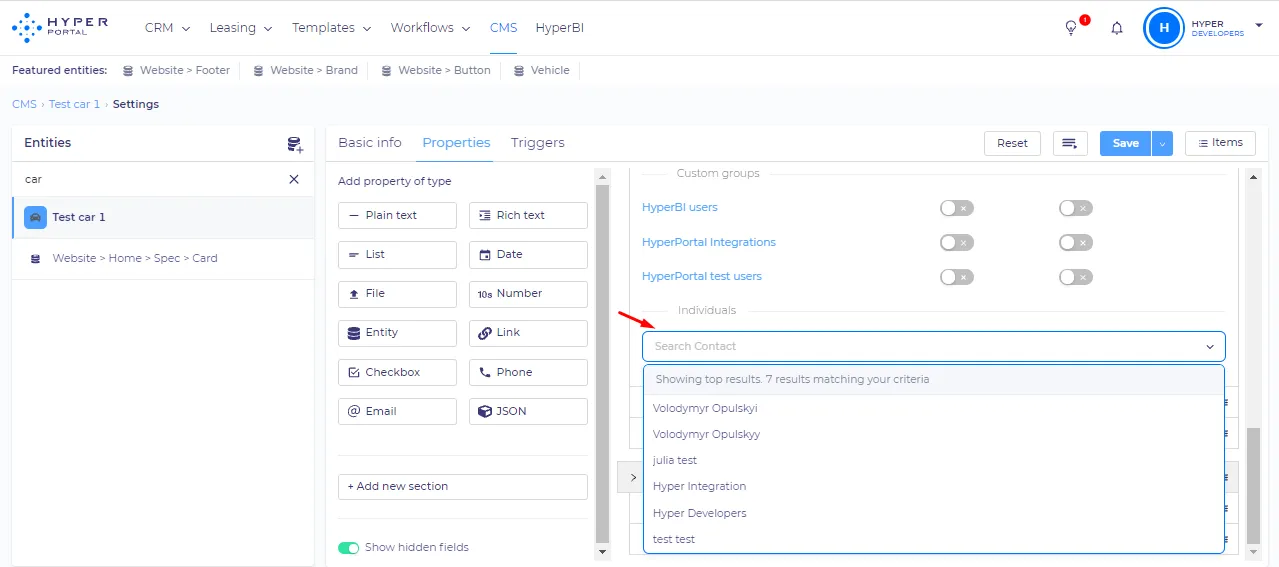1279x567 pixels.
Task: Switch to the Triggers tab
Action: click(x=538, y=142)
